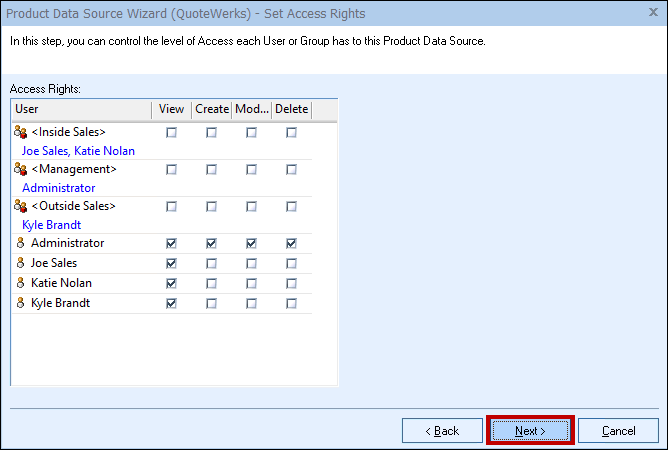Click the Administrator user icon
Viewport: 668px width, 450px height.
tap(20, 243)
